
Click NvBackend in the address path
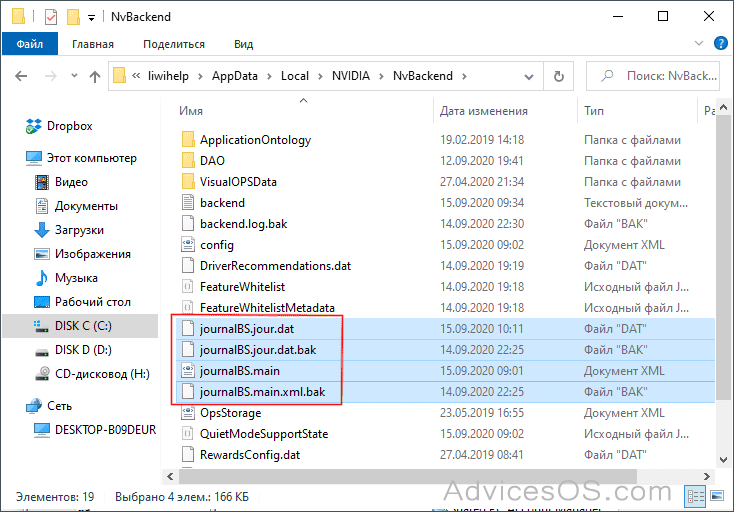click(x=423, y=76)
